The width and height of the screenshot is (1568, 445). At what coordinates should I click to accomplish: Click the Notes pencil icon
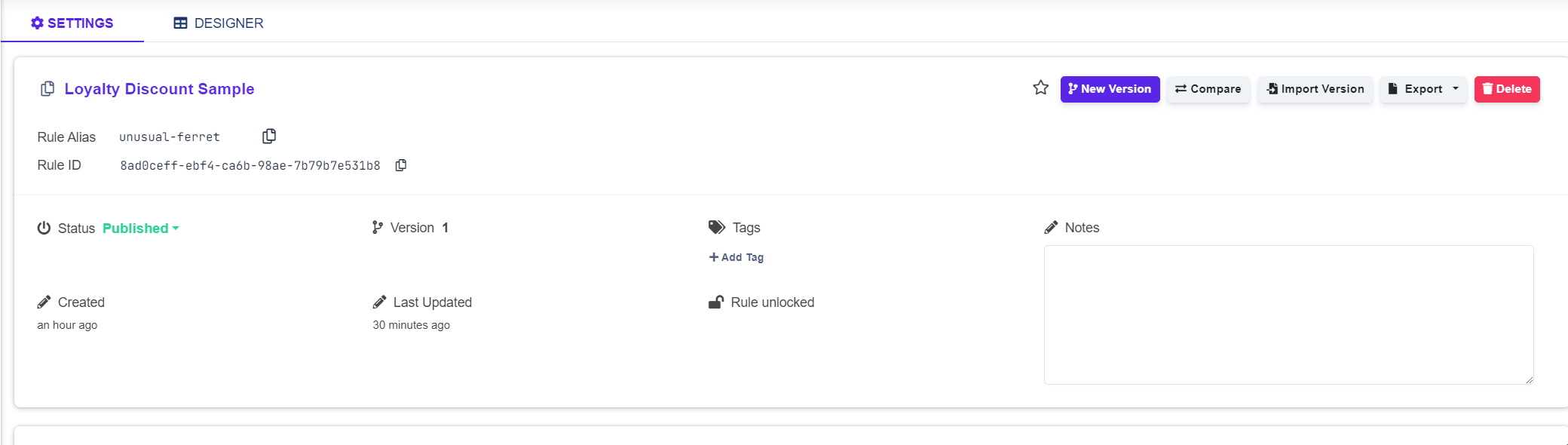(1051, 228)
